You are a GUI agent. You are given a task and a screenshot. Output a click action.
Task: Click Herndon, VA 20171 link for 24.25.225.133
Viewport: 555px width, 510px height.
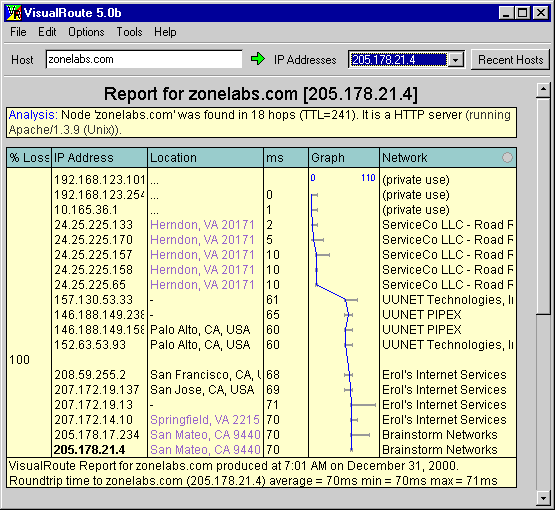(202, 225)
